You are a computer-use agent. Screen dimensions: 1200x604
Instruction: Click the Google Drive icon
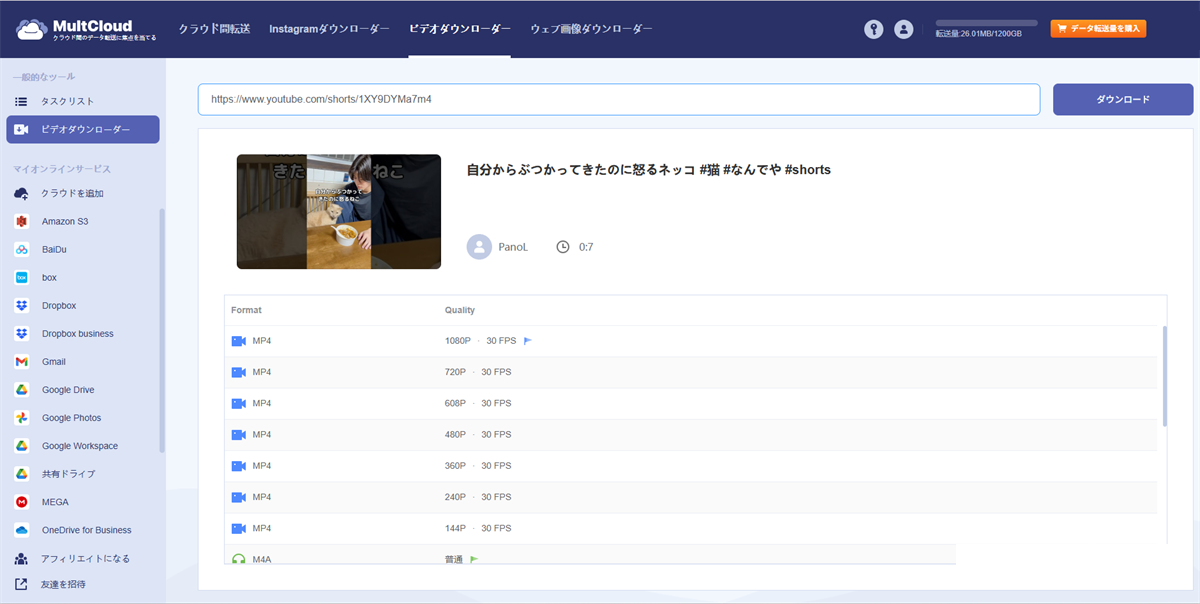[x=22, y=389]
